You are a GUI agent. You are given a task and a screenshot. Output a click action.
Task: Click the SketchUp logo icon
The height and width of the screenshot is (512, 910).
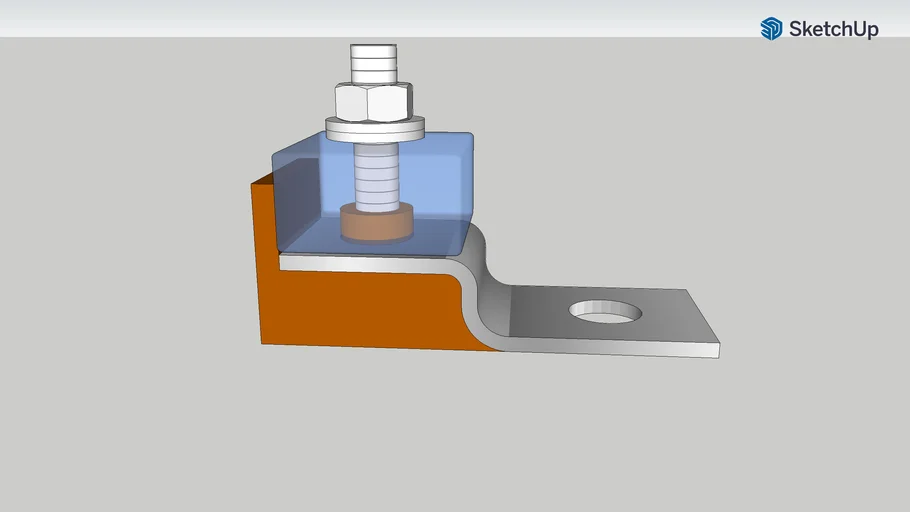771,29
